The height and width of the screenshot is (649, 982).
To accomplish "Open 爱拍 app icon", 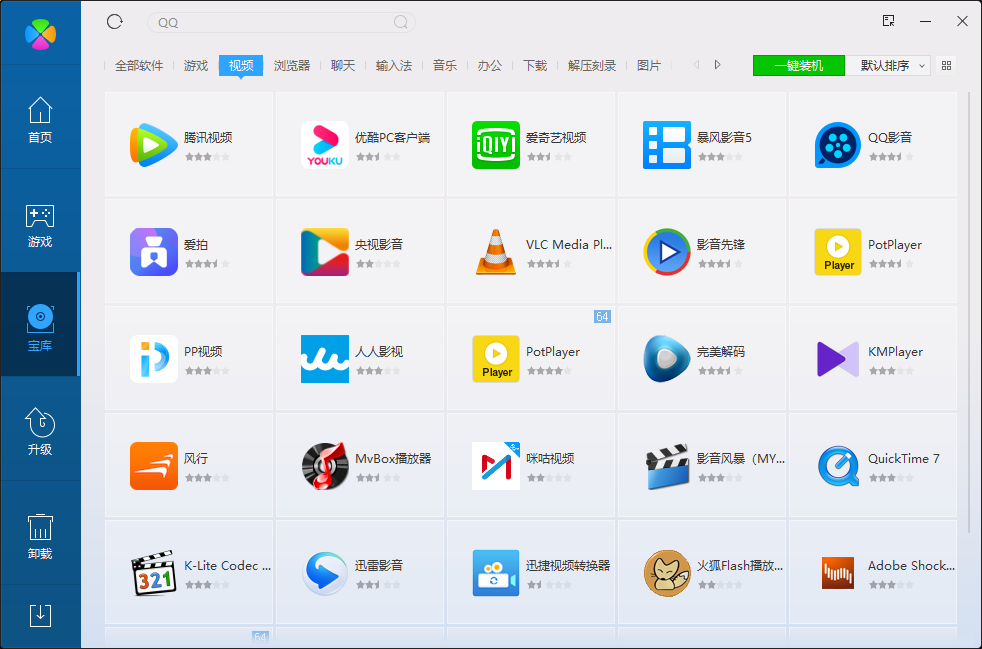I will click(x=153, y=252).
